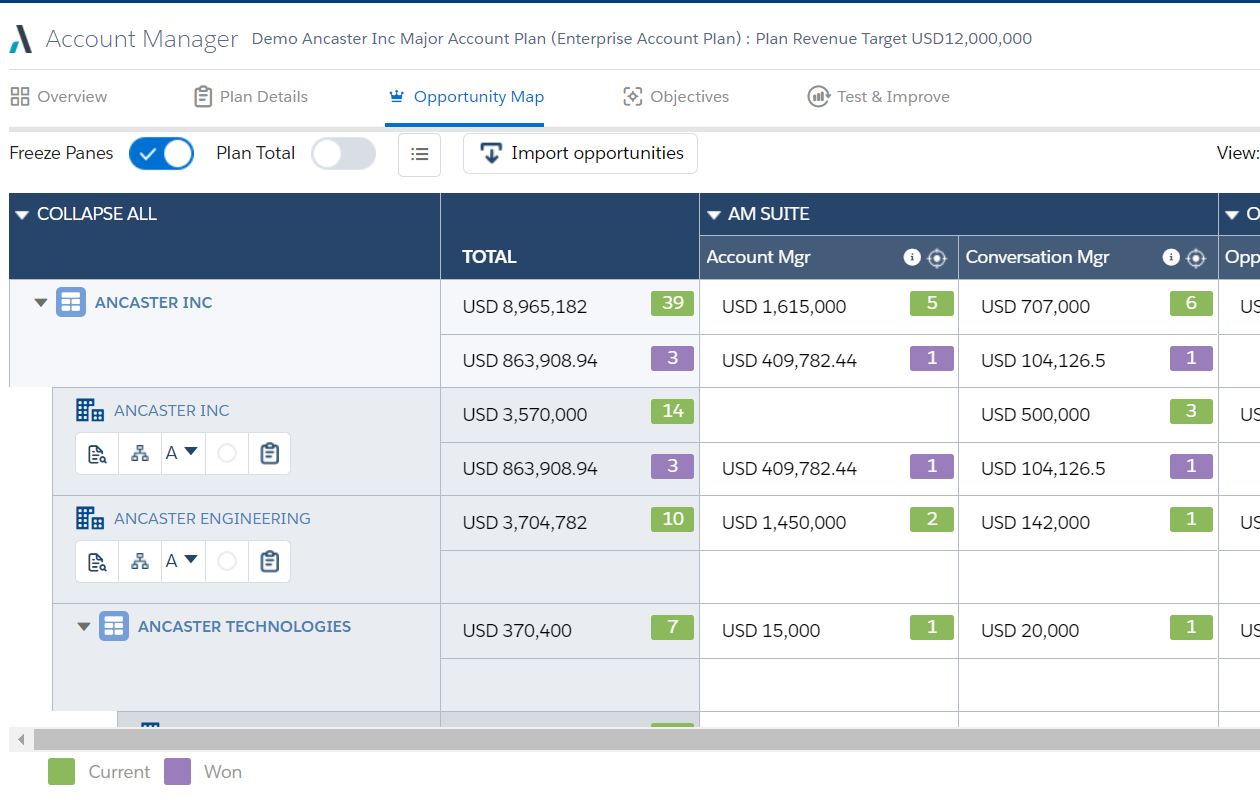Collapse the AM SUITE column group
1260x801 pixels.
714,215
